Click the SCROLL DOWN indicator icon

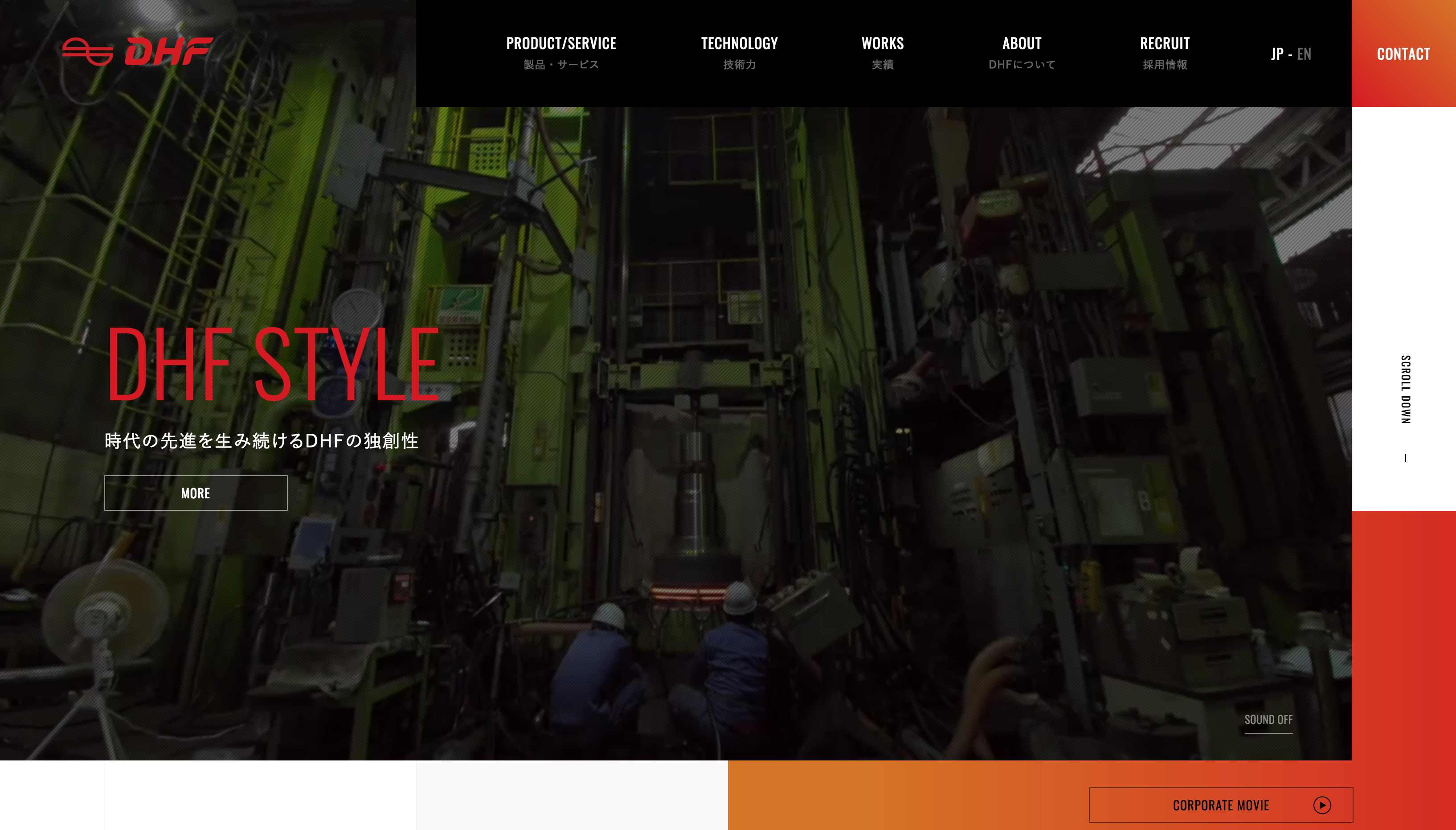tap(1405, 457)
